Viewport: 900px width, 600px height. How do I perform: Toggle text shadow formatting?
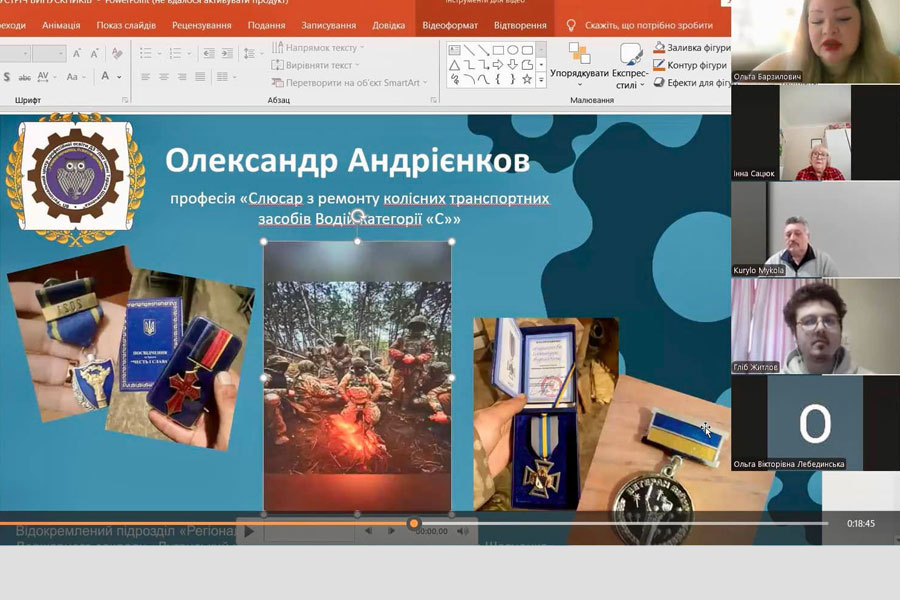(6, 77)
